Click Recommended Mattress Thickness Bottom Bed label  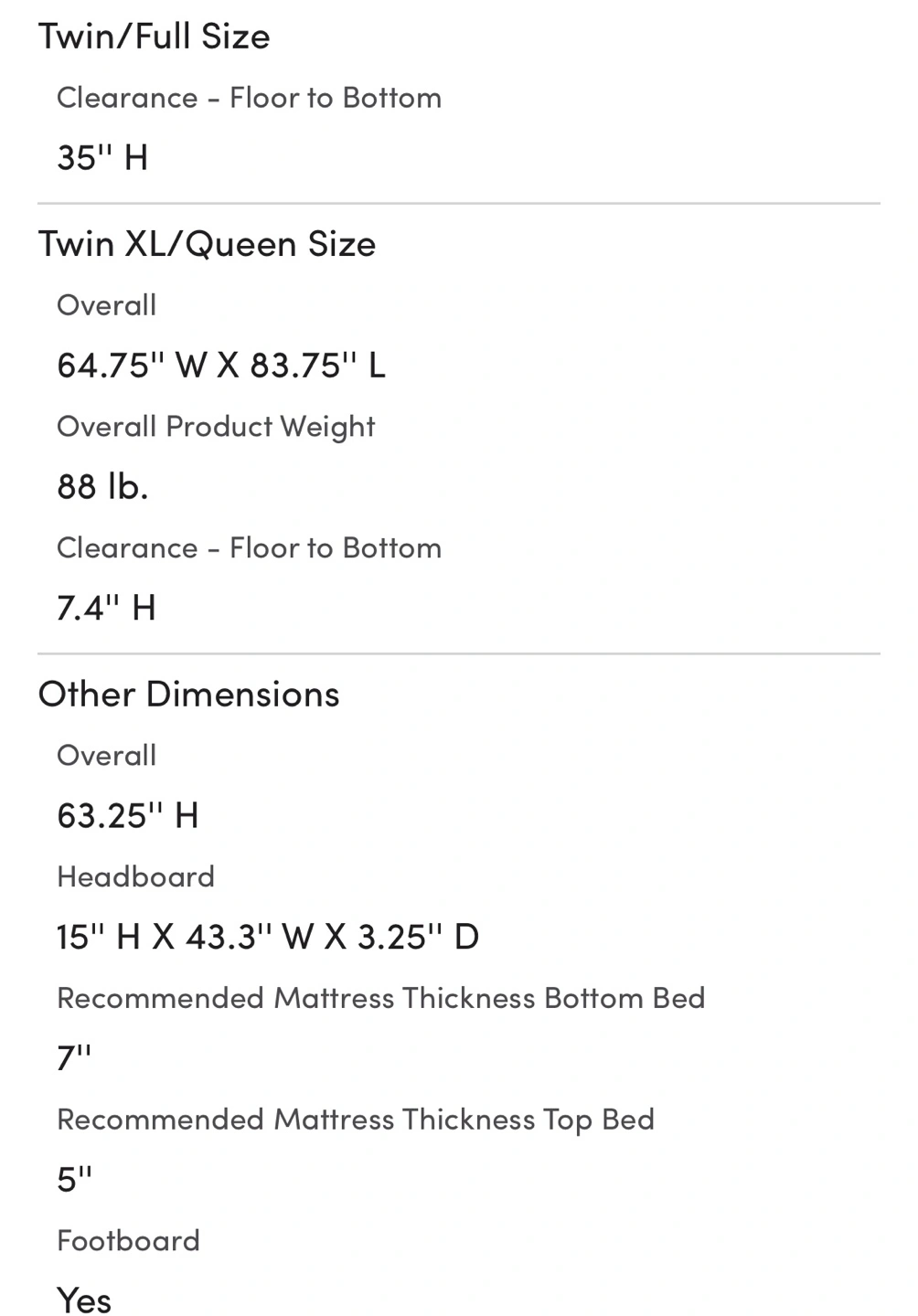pos(380,998)
